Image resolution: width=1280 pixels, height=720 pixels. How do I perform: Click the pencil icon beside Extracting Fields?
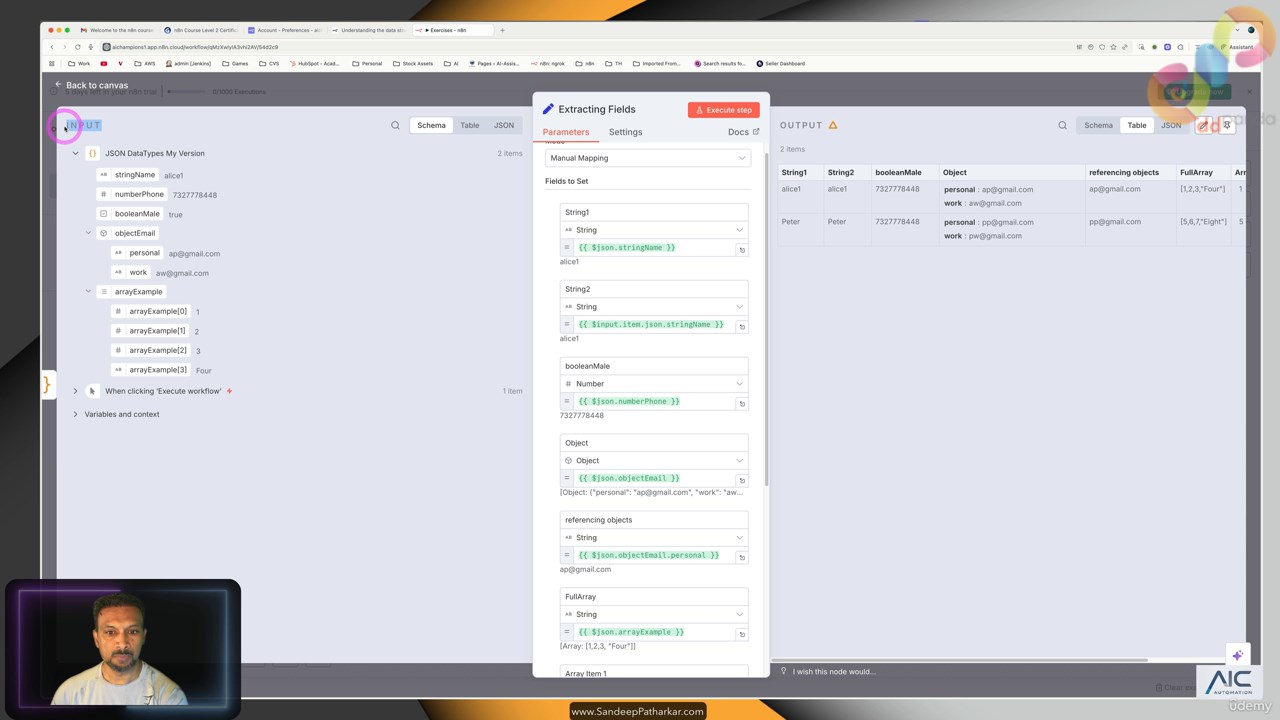(548, 109)
